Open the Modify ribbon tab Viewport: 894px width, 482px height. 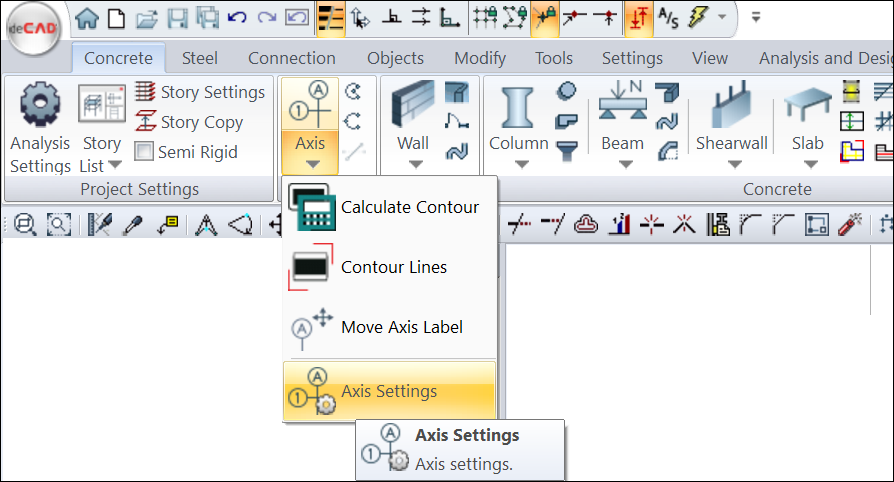479,58
